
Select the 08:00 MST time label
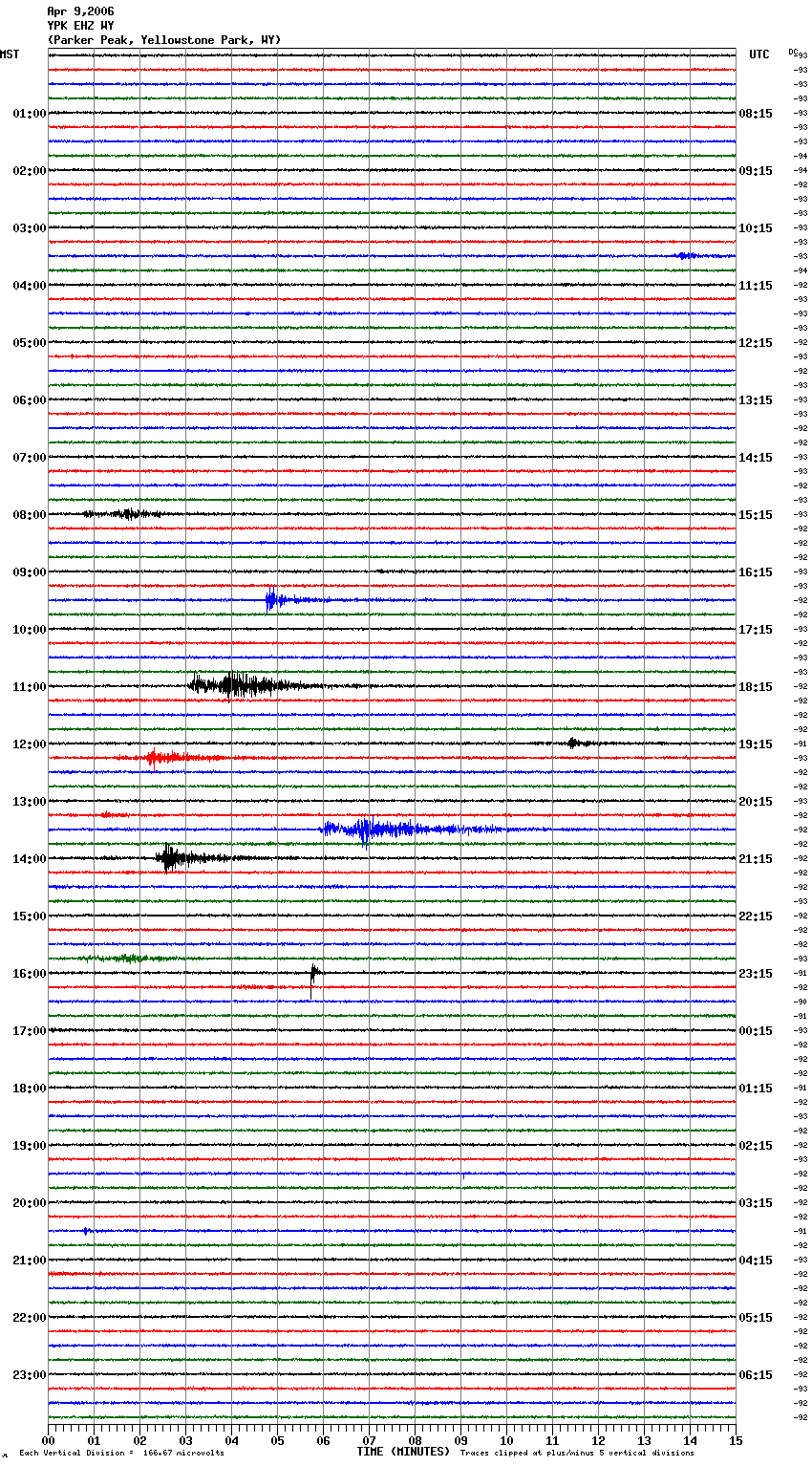coord(30,515)
